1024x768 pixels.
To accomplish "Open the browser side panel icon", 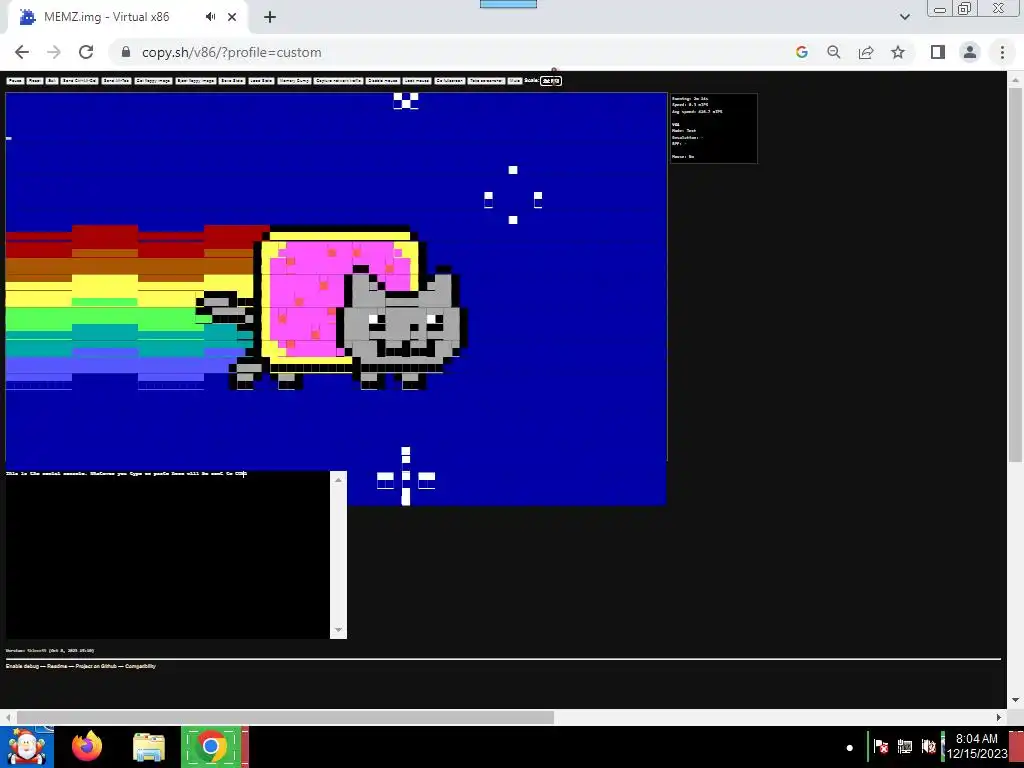I will (x=938, y=52).
